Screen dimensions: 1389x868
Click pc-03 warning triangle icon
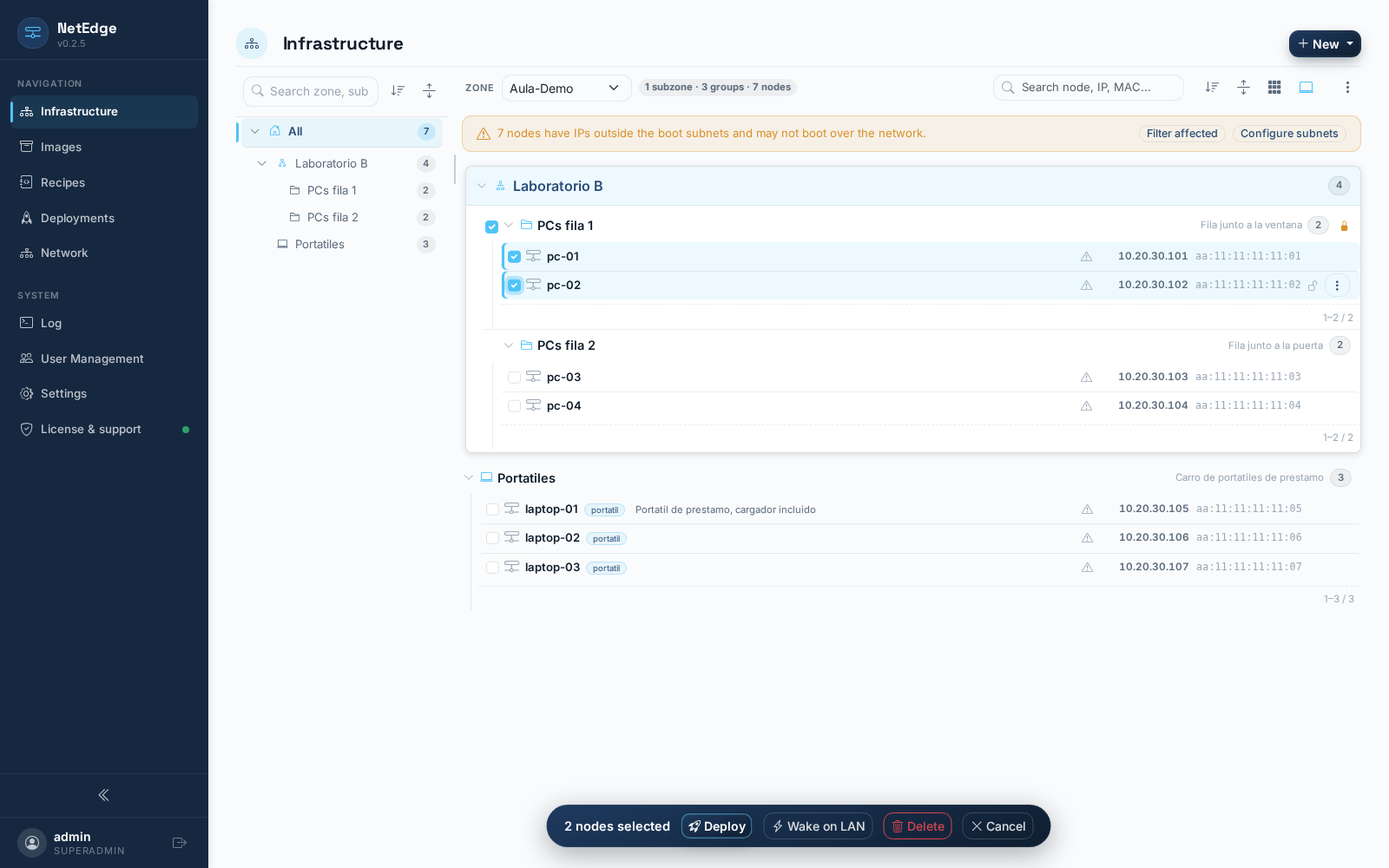(x=1086, y=378)
